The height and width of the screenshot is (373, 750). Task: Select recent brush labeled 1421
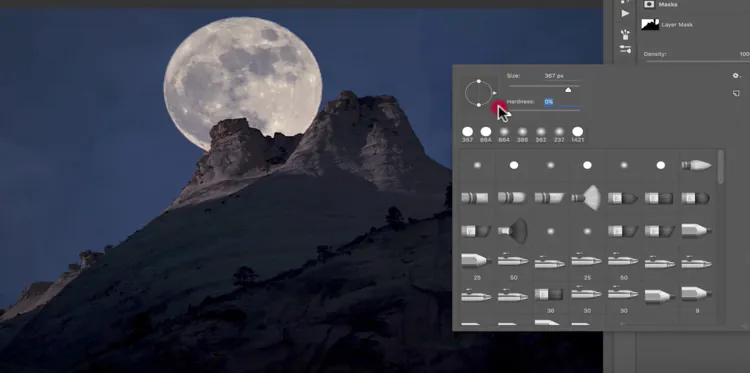click(577, 132)
